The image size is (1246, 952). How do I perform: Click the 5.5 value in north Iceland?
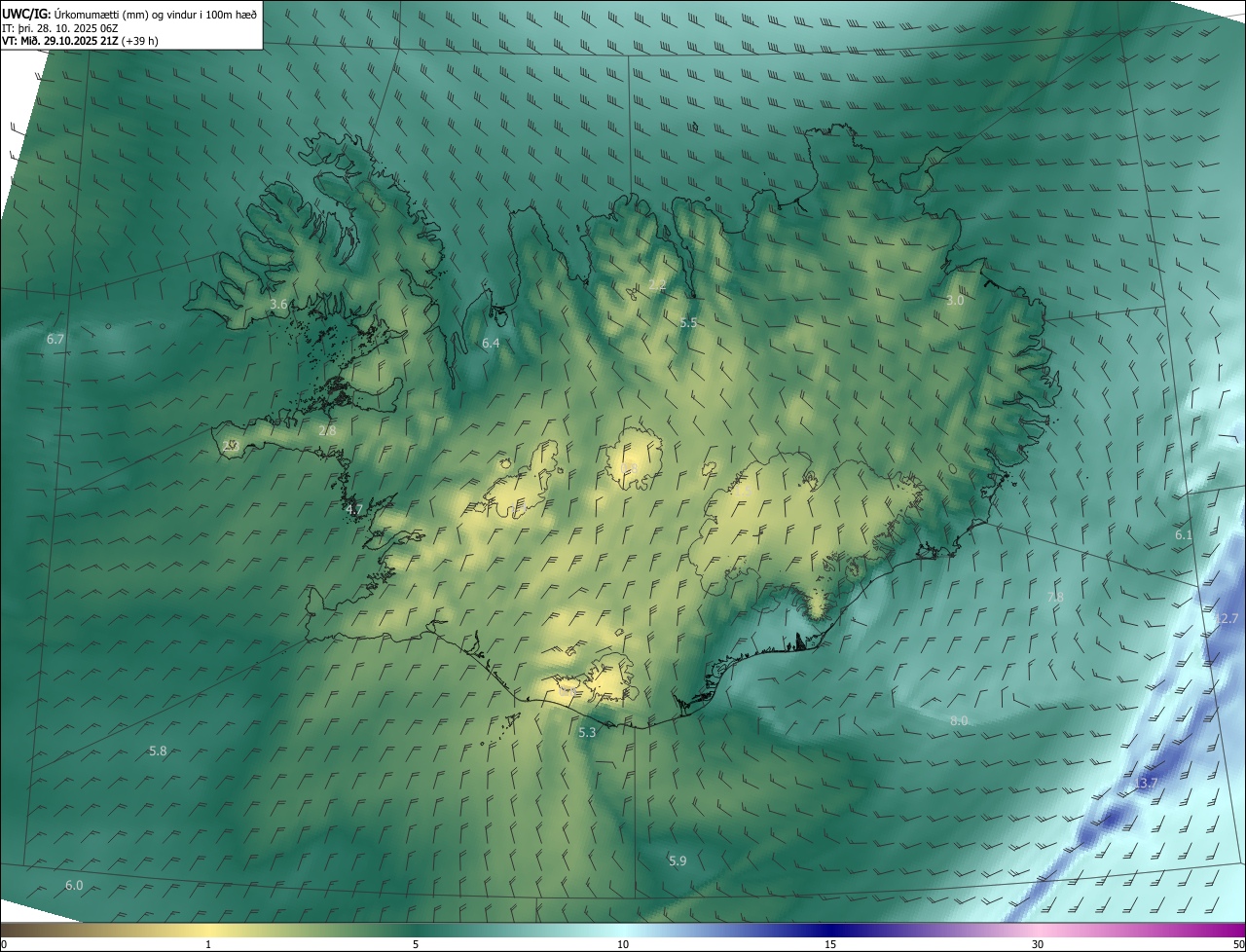688,322
